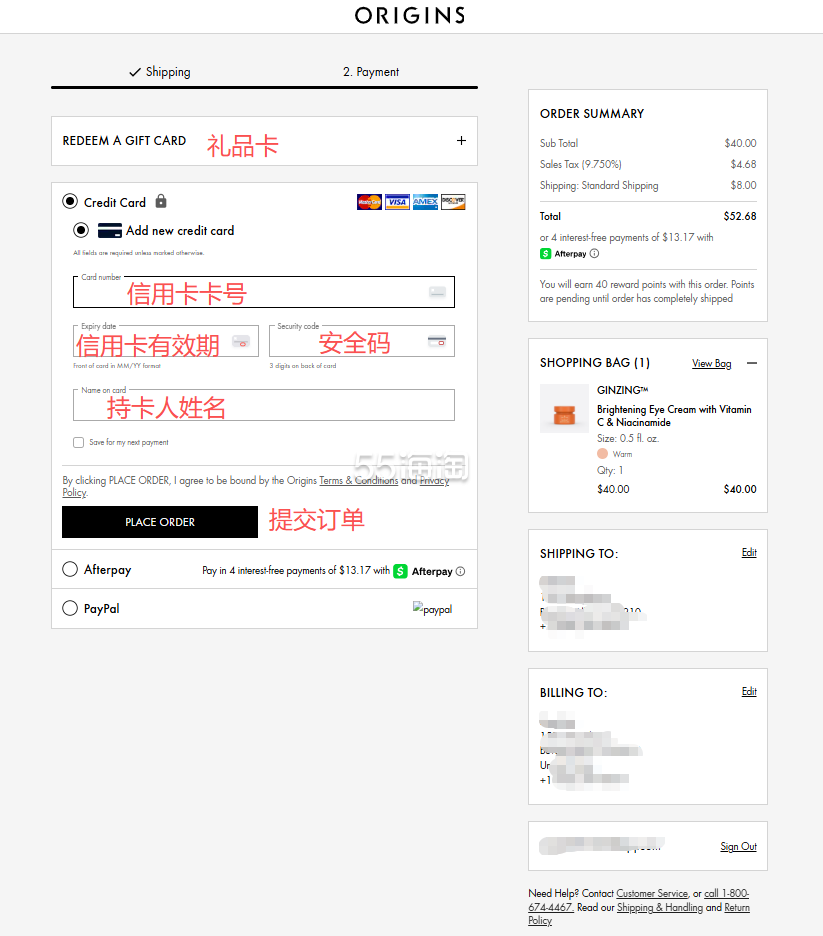Click into the Expiry date field

(166, 341)
